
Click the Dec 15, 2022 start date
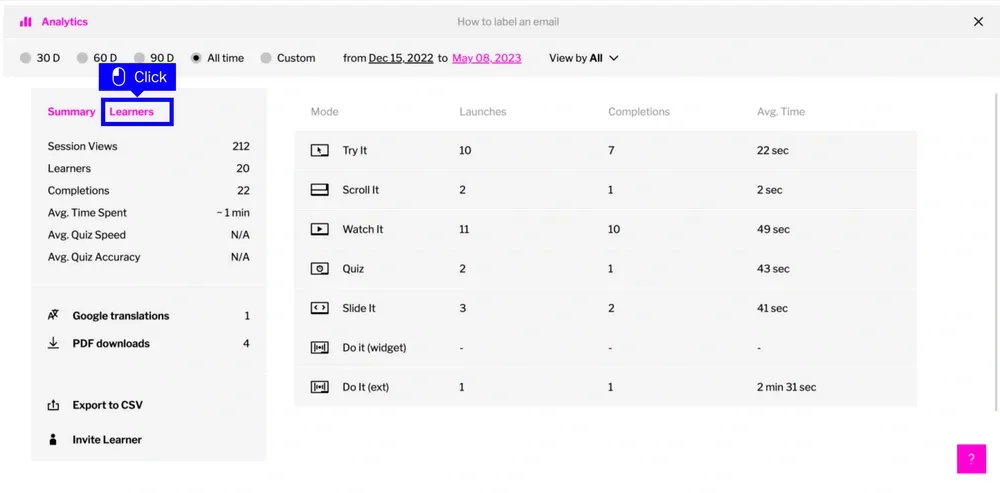(x=401, y=58)
